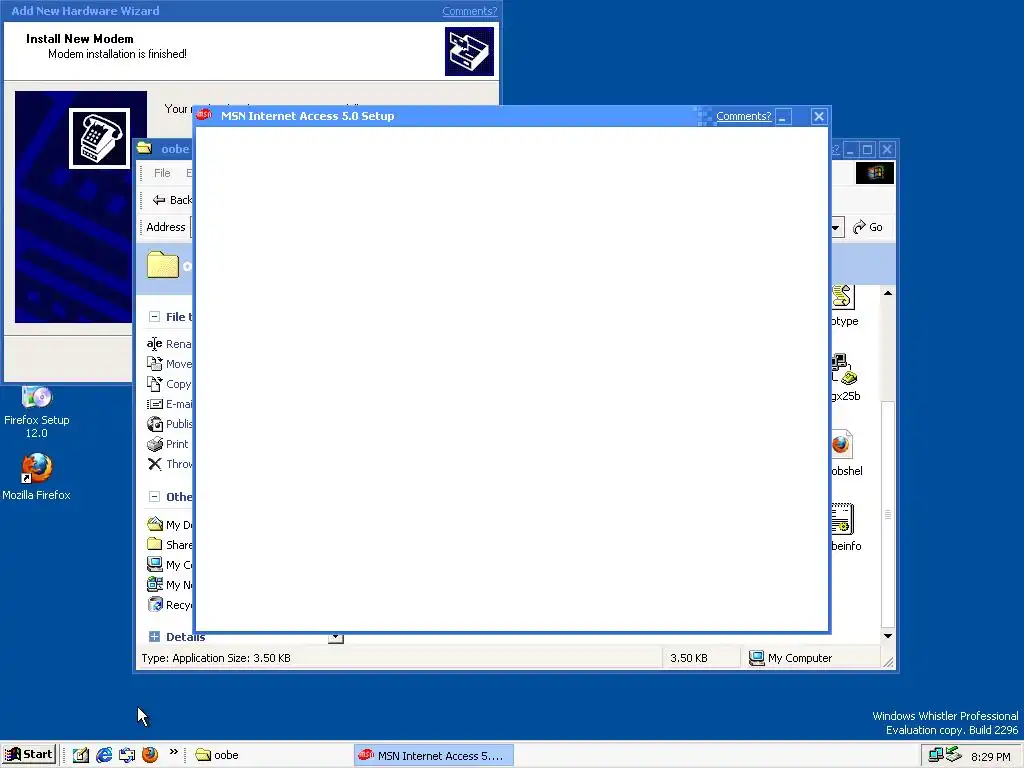
Task: Click the vertical scrollbar thumb in oobe window
Action: [888, 515]
